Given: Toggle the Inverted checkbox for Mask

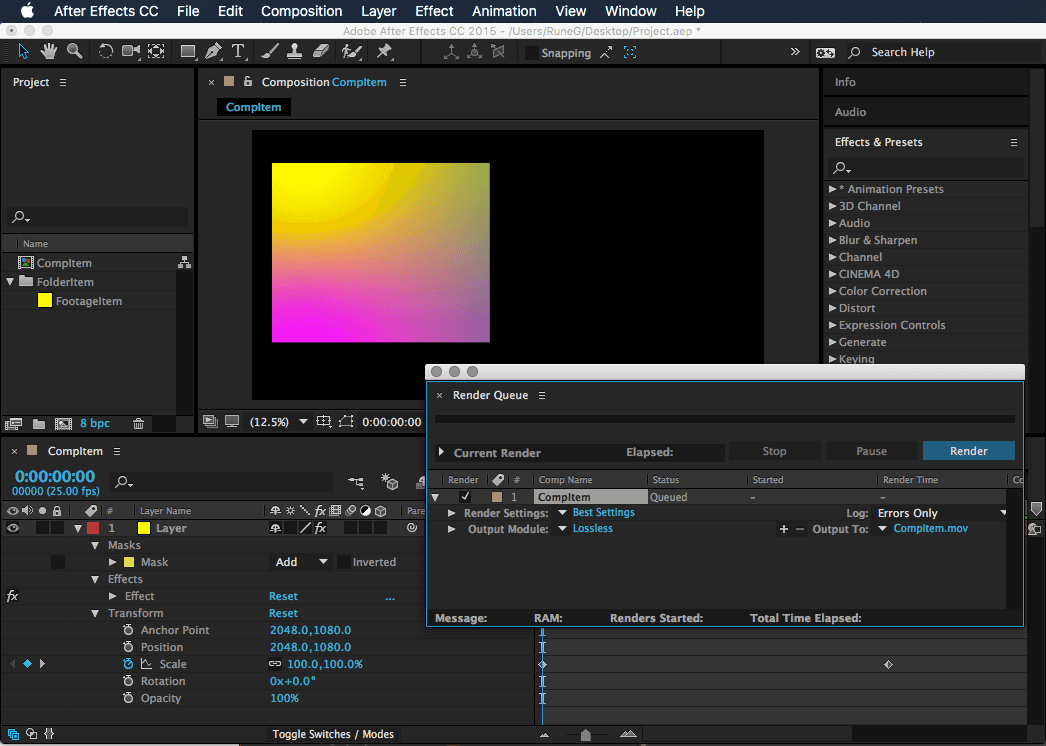Looking at the screenshot, I should 344,562.
